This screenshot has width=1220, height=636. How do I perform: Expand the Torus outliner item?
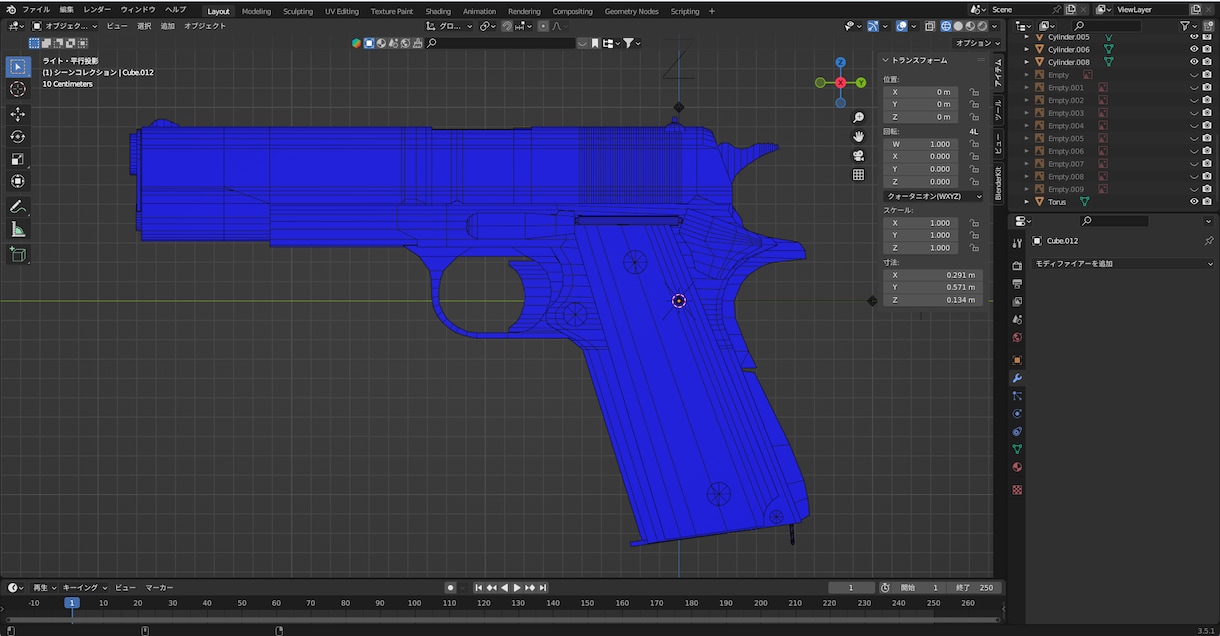pyautogui.click(x=1027, y=201)
